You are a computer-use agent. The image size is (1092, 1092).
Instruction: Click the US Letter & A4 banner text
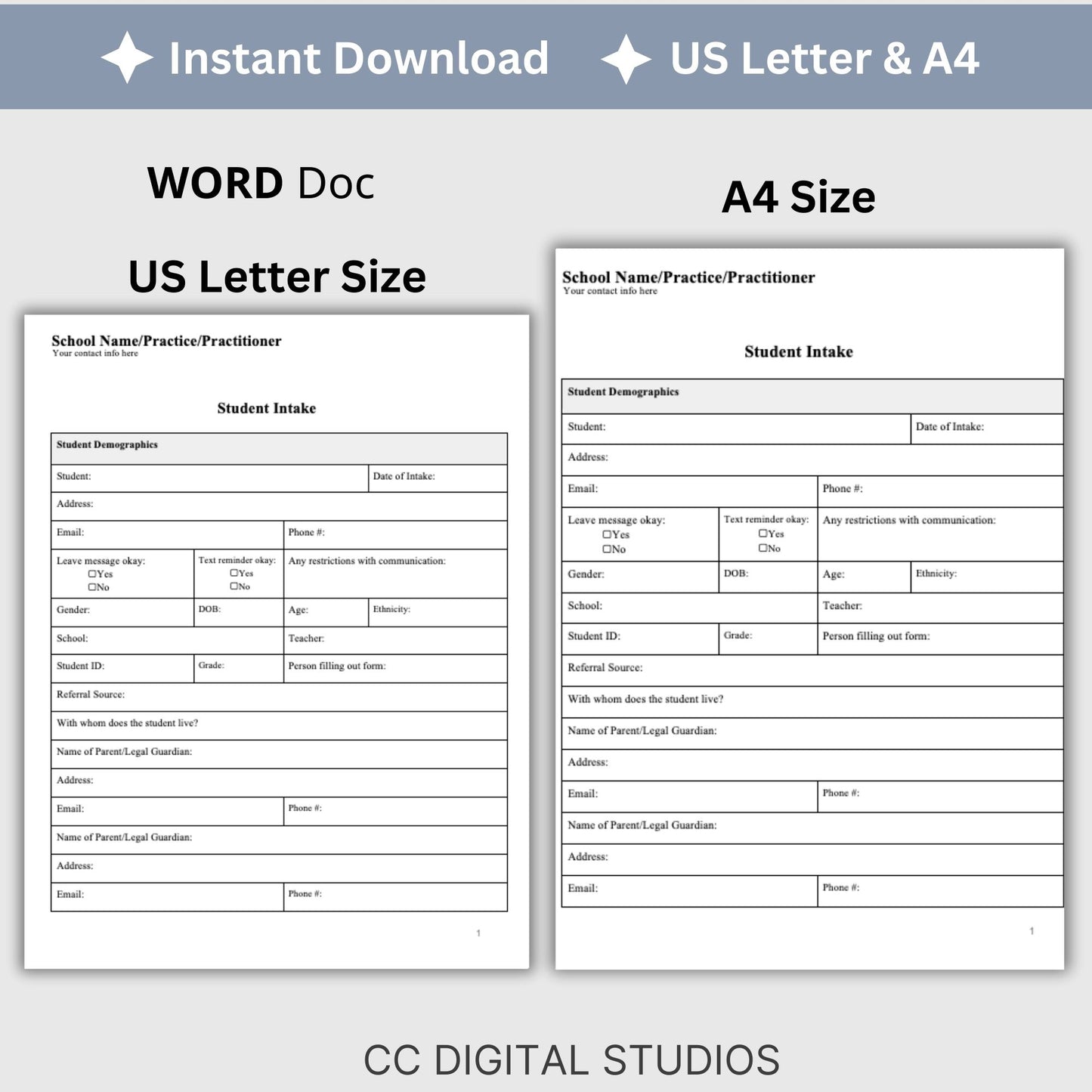(x=825, y=58)
